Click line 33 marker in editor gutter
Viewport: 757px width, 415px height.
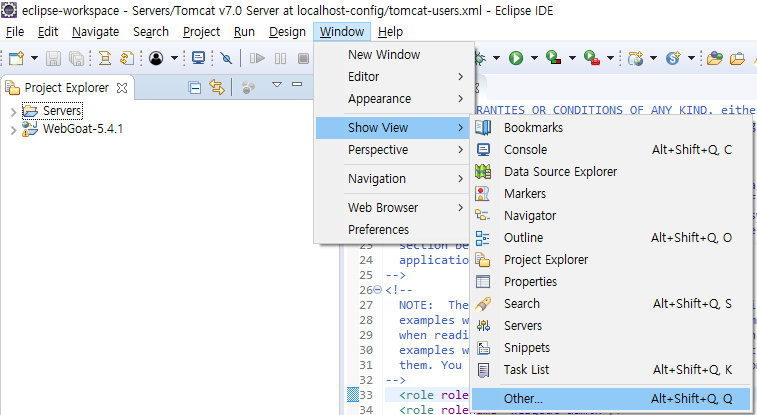pos(353,395)
